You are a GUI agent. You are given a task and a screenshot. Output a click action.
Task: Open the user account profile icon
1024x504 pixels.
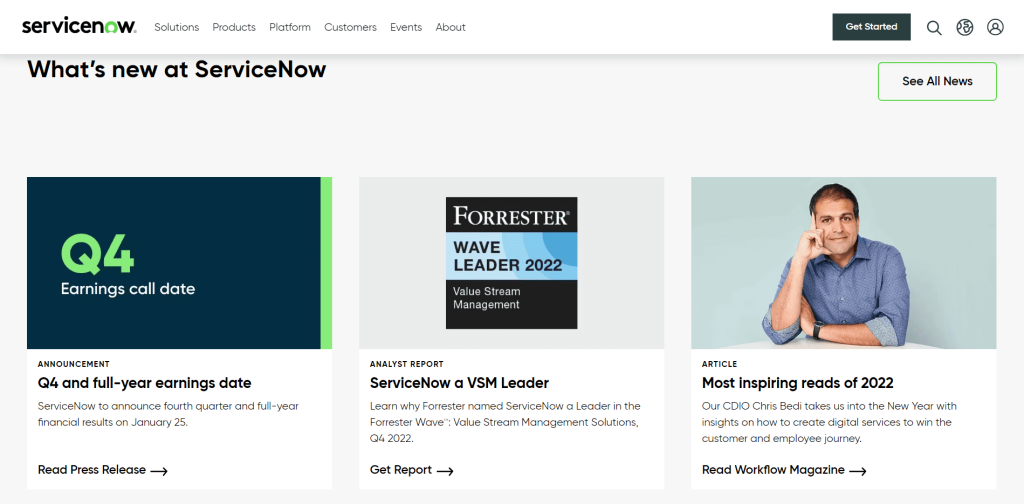(995, 27)
